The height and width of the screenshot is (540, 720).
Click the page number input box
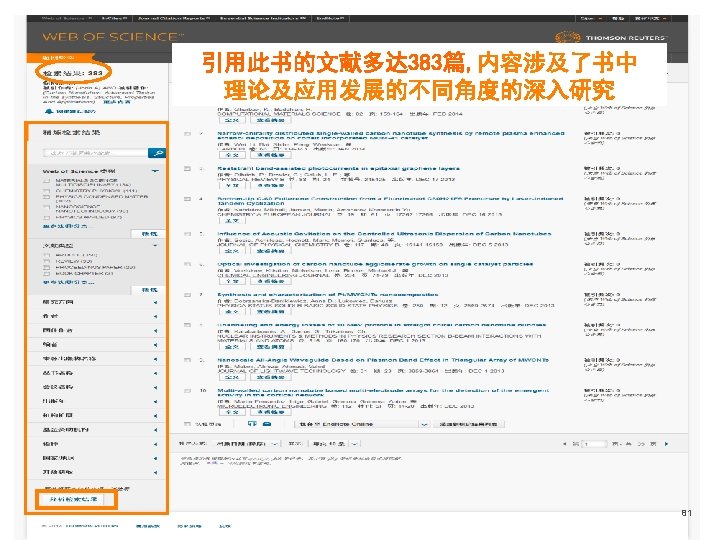[594, 444]
